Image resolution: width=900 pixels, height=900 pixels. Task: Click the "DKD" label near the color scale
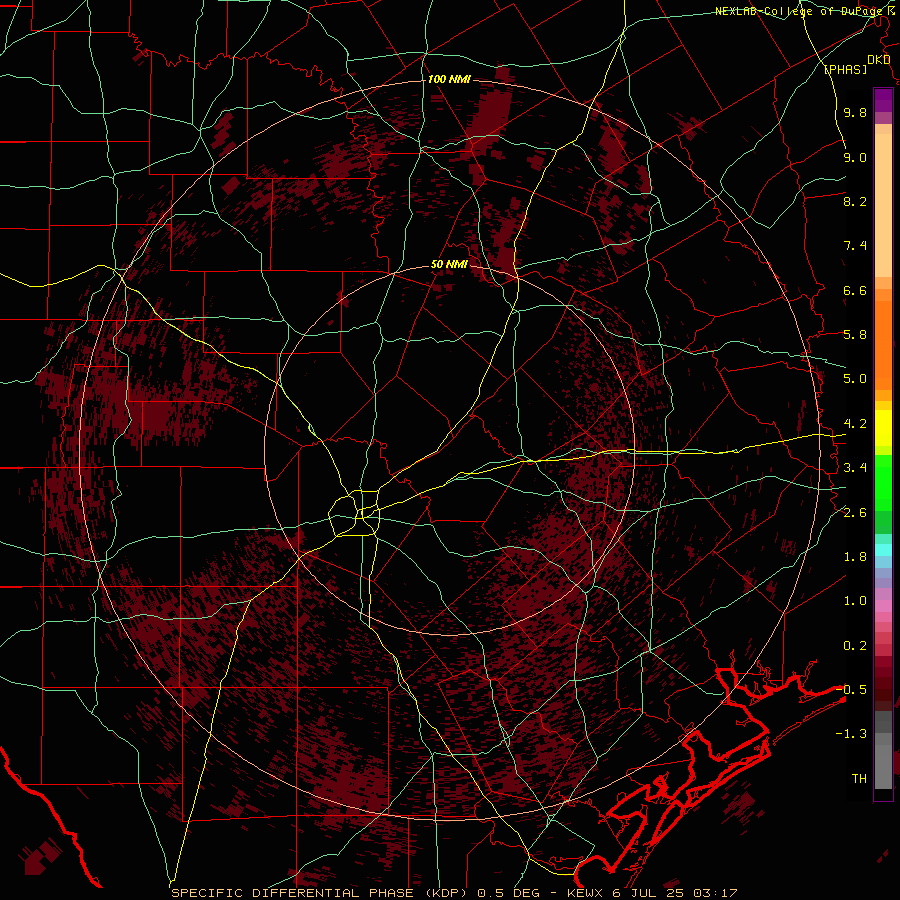pos(879,60)
